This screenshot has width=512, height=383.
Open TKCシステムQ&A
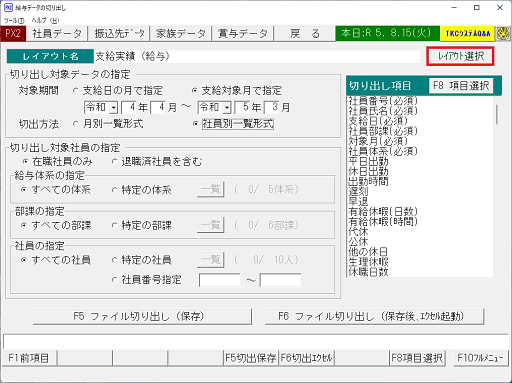[467, 33]
